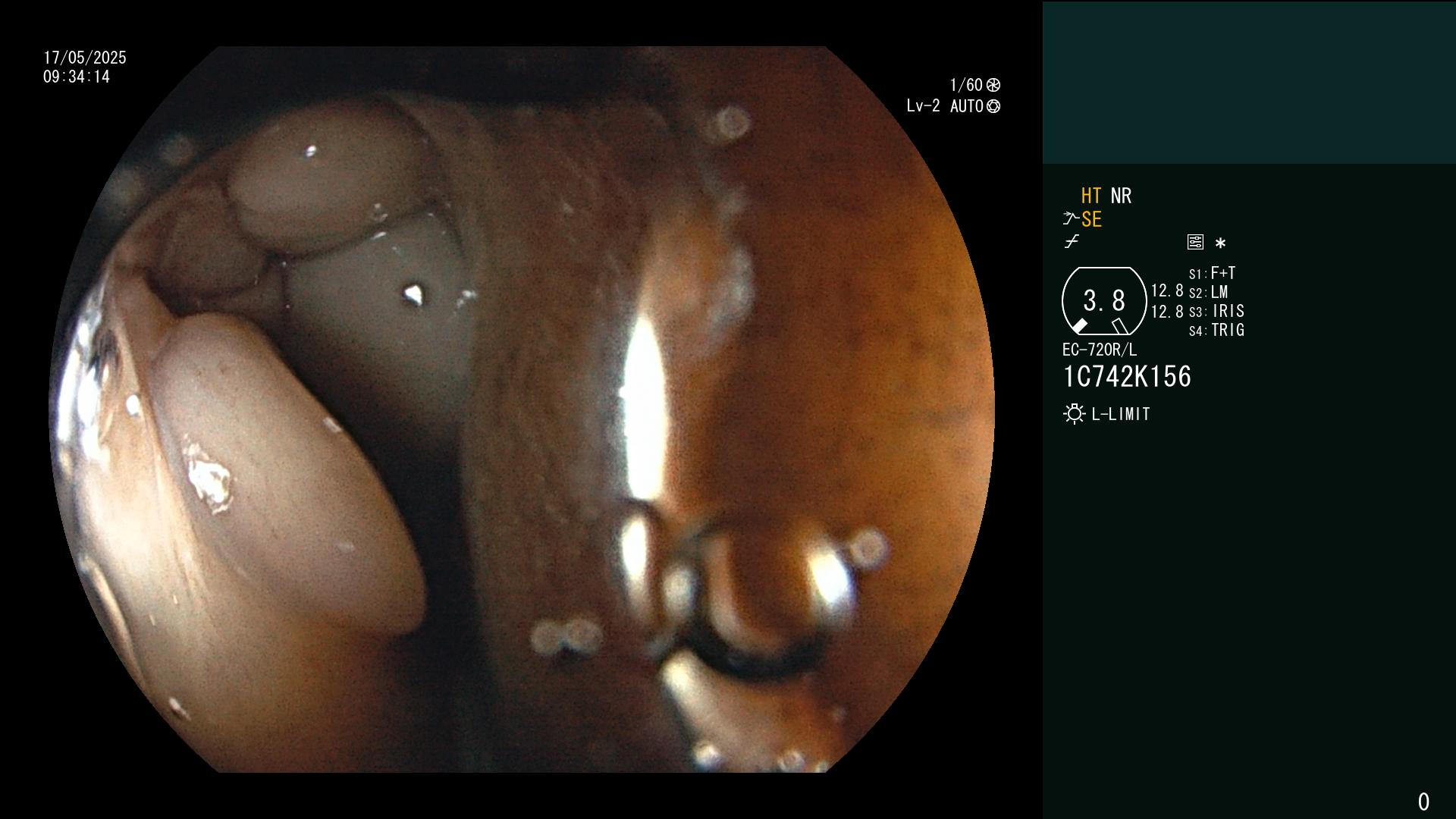Click the image counter 0 at bottom right

(x=1423, y=802)
